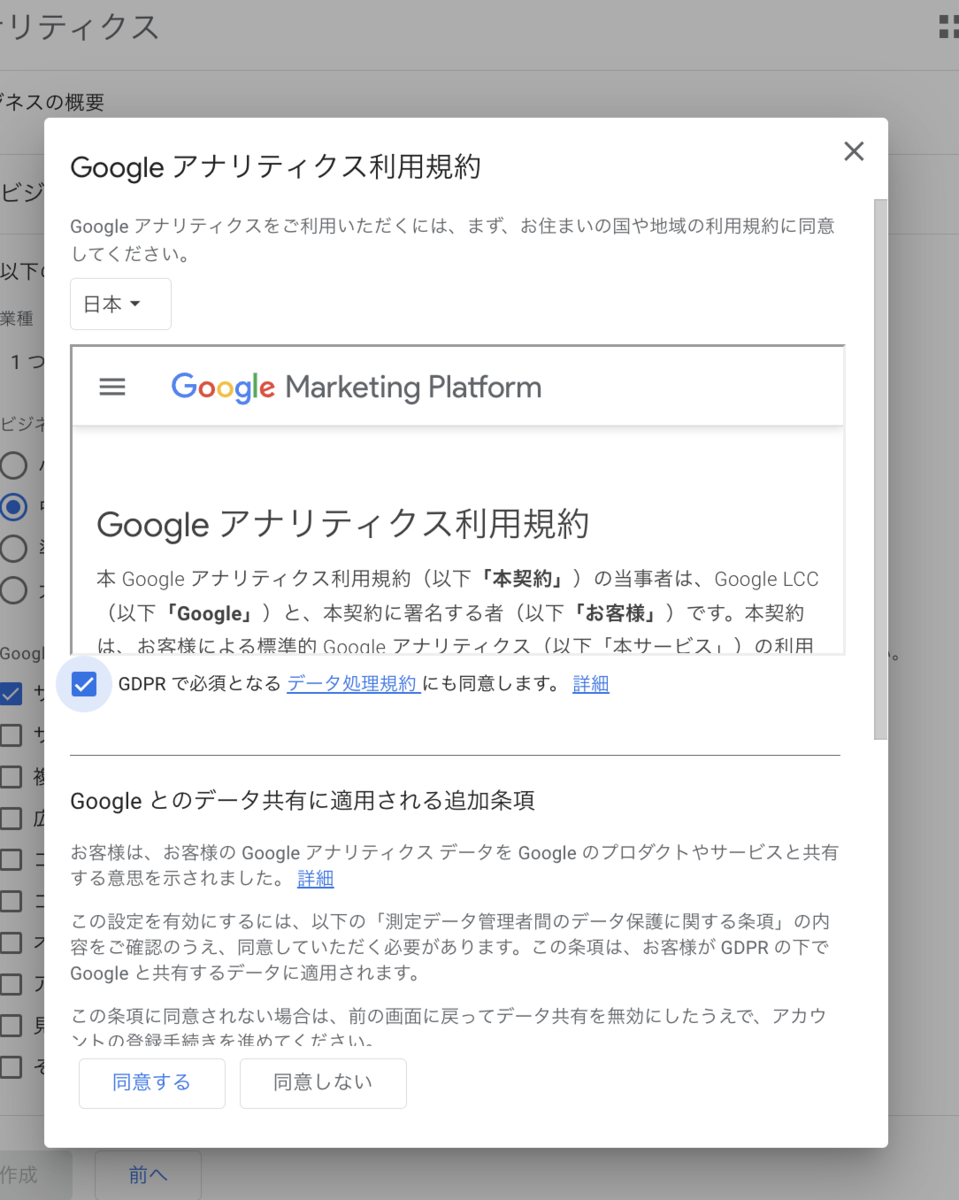Select the selected second business size radio
The width and height of the screenshot is (959, 1200).
(x=13, y=507)
